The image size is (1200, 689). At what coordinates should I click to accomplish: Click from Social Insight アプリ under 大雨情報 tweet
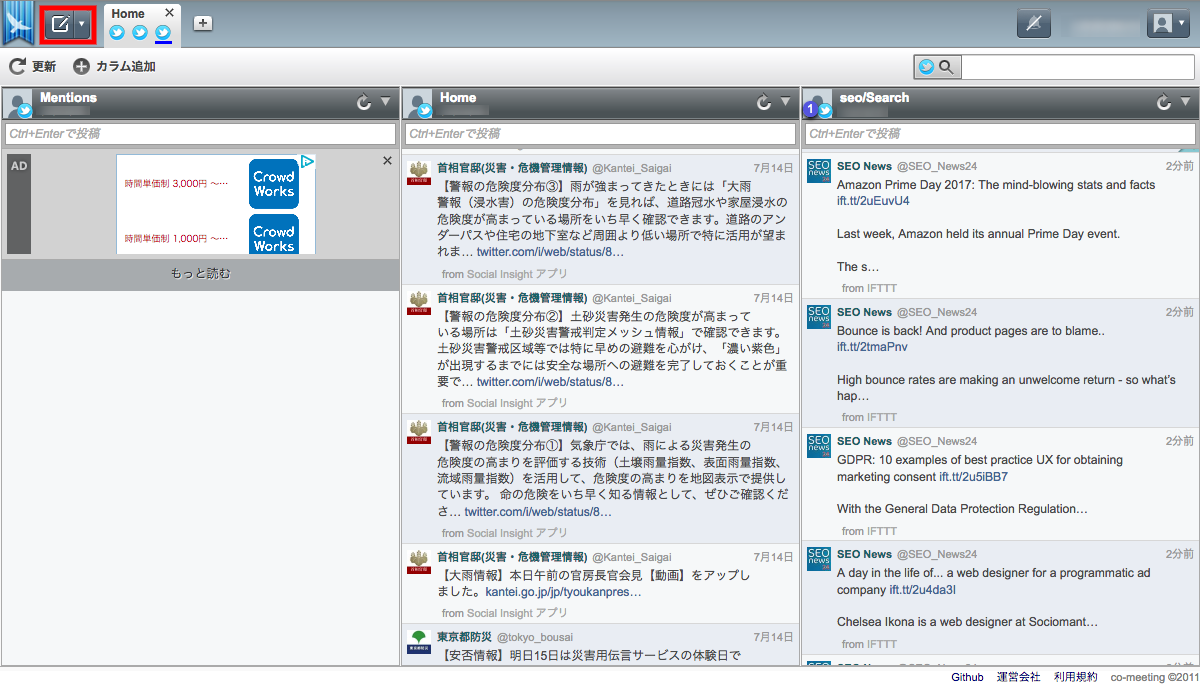tap(504, 614)
